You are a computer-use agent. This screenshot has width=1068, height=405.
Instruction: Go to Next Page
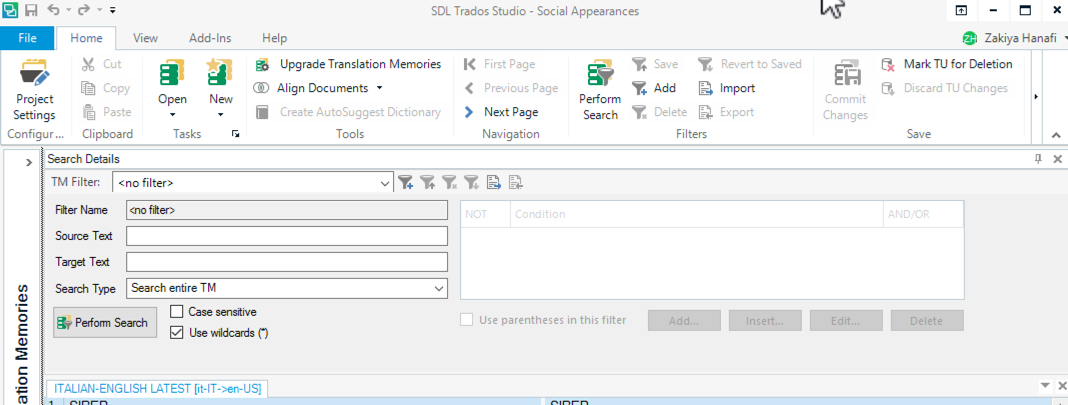tap(501, 112)
